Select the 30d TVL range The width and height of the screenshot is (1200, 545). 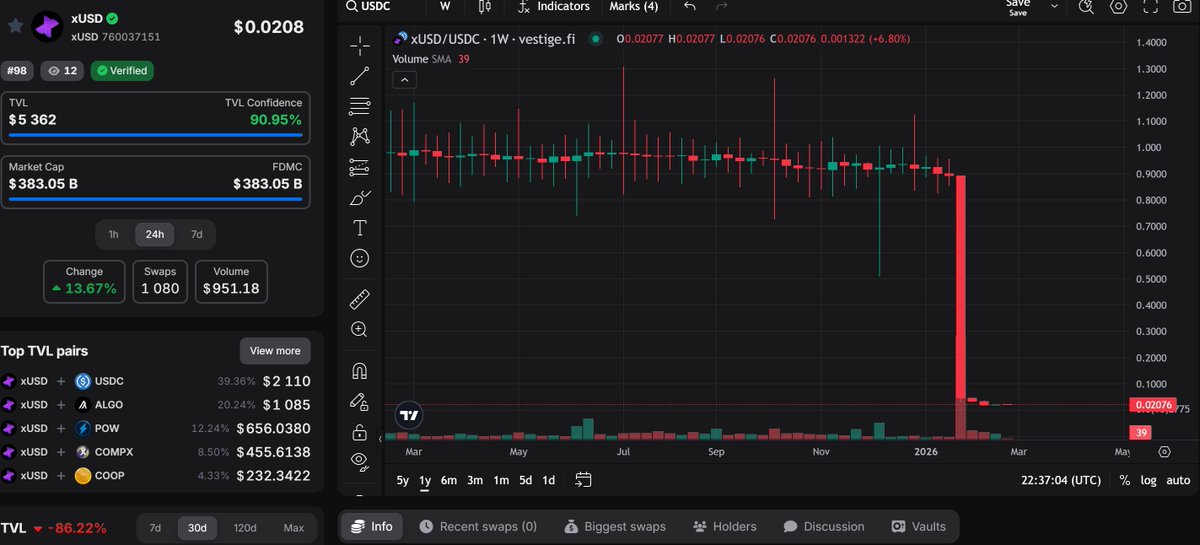[198, 528]
